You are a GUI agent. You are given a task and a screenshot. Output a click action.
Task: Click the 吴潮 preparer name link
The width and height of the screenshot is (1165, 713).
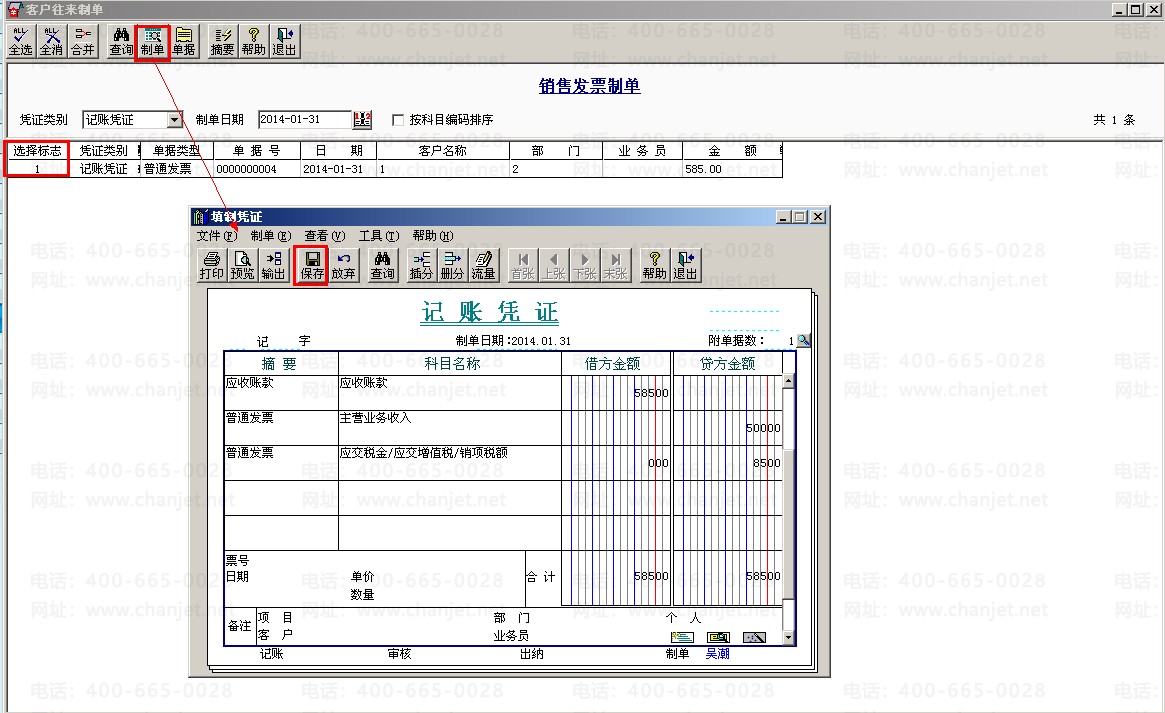(x=717, y=654)
